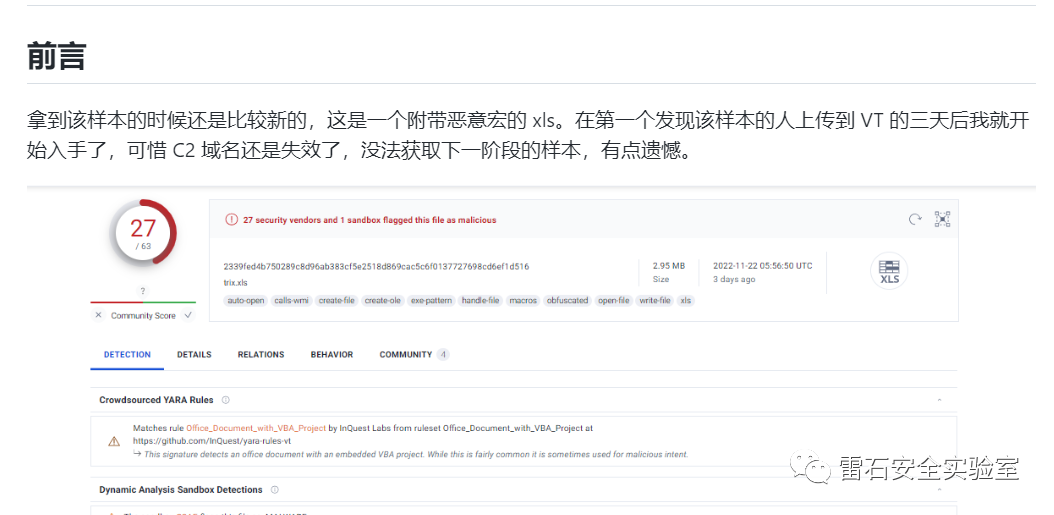Click the create-file tag
This screenshot has width=1054, height=515.
click(337, 301)
